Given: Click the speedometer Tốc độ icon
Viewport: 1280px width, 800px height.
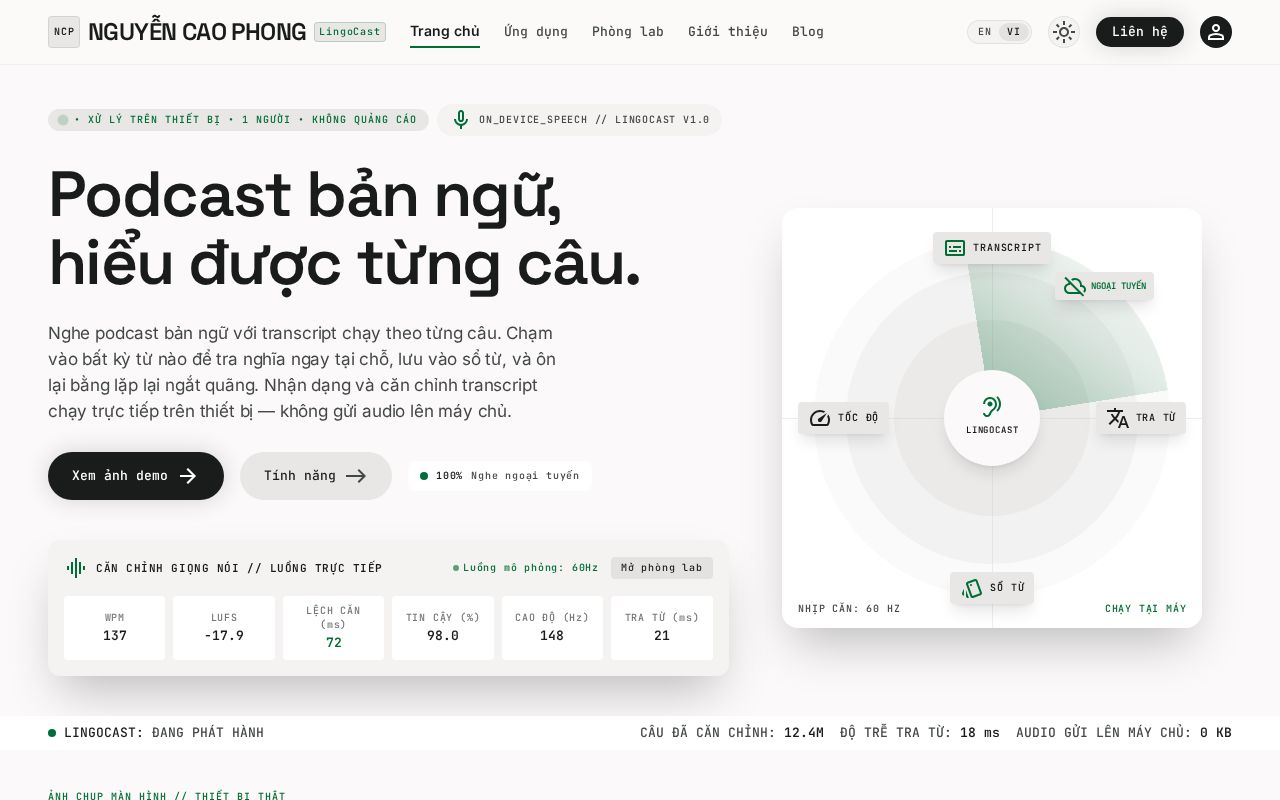Looking at the screenshot, I should coord(820,418).
